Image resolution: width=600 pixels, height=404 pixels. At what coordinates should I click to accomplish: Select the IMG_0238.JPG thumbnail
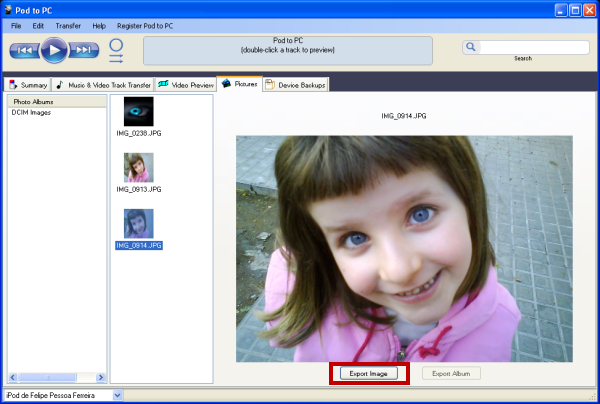138,112
